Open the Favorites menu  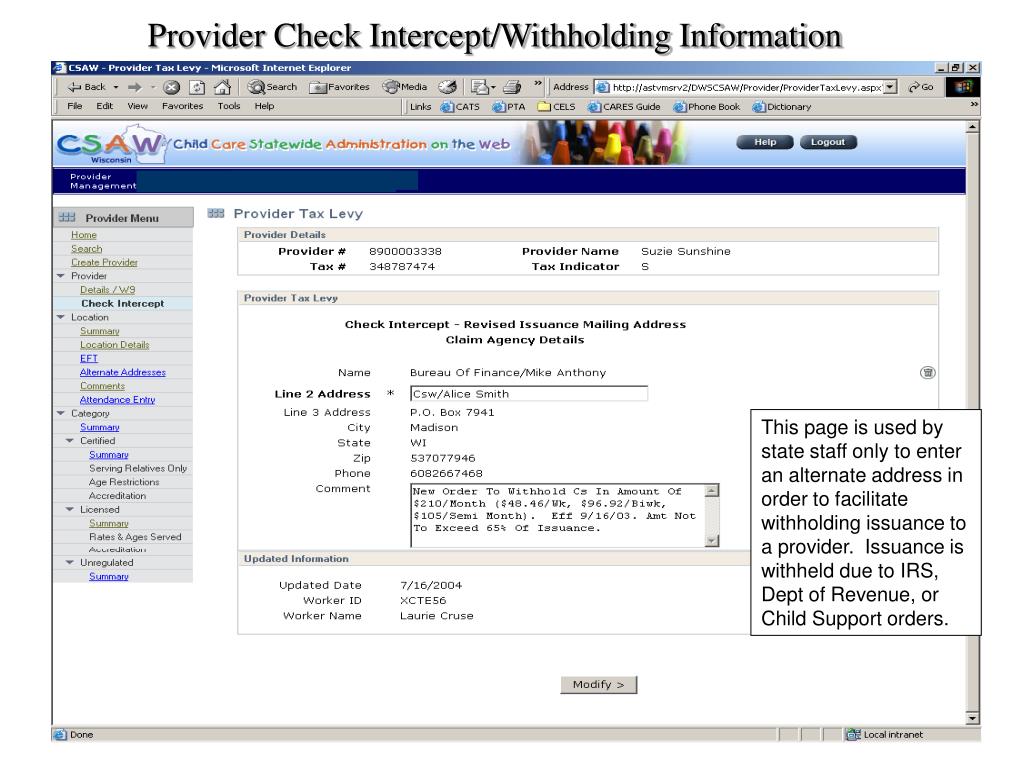pos(182,106)
